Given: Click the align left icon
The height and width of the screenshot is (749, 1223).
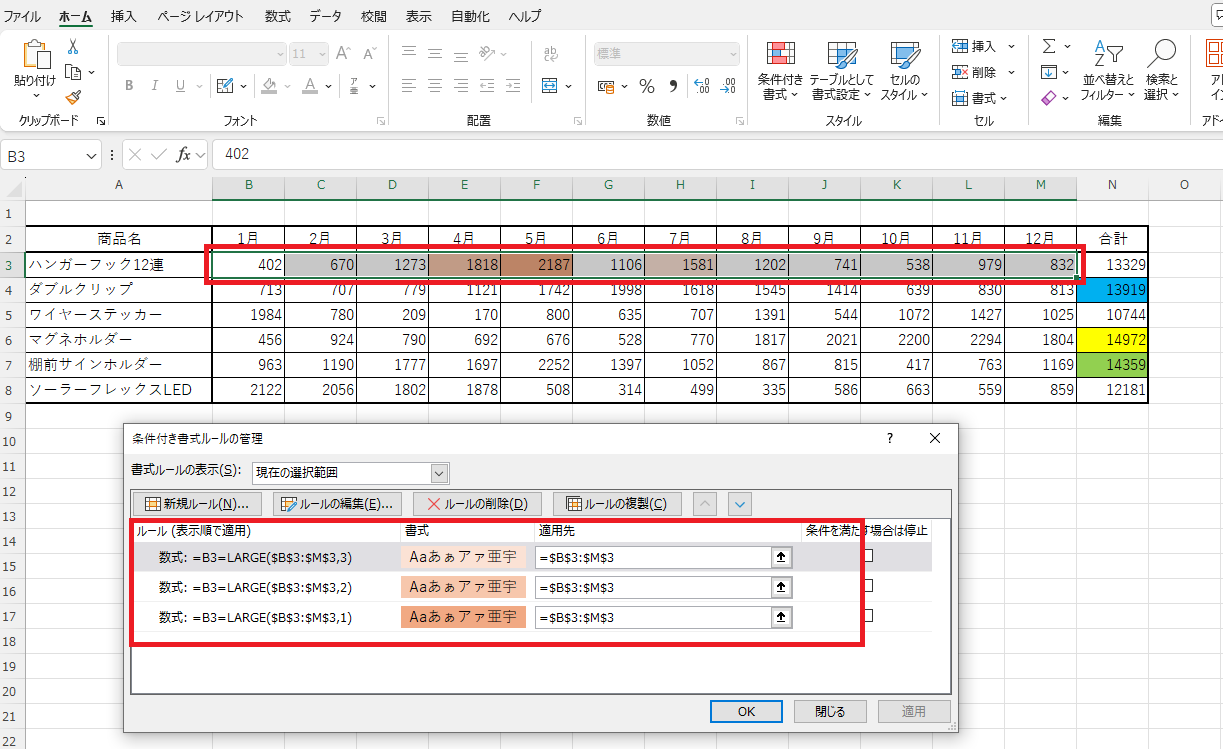Looking at the screenshot, I should [408, 86].
